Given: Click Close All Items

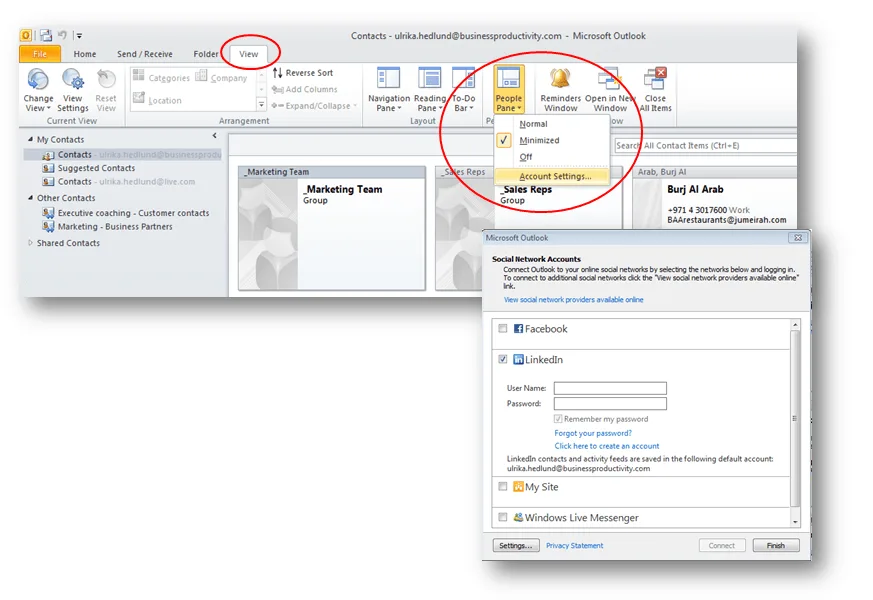Looking at the screenshot, I should click(655, 90).
